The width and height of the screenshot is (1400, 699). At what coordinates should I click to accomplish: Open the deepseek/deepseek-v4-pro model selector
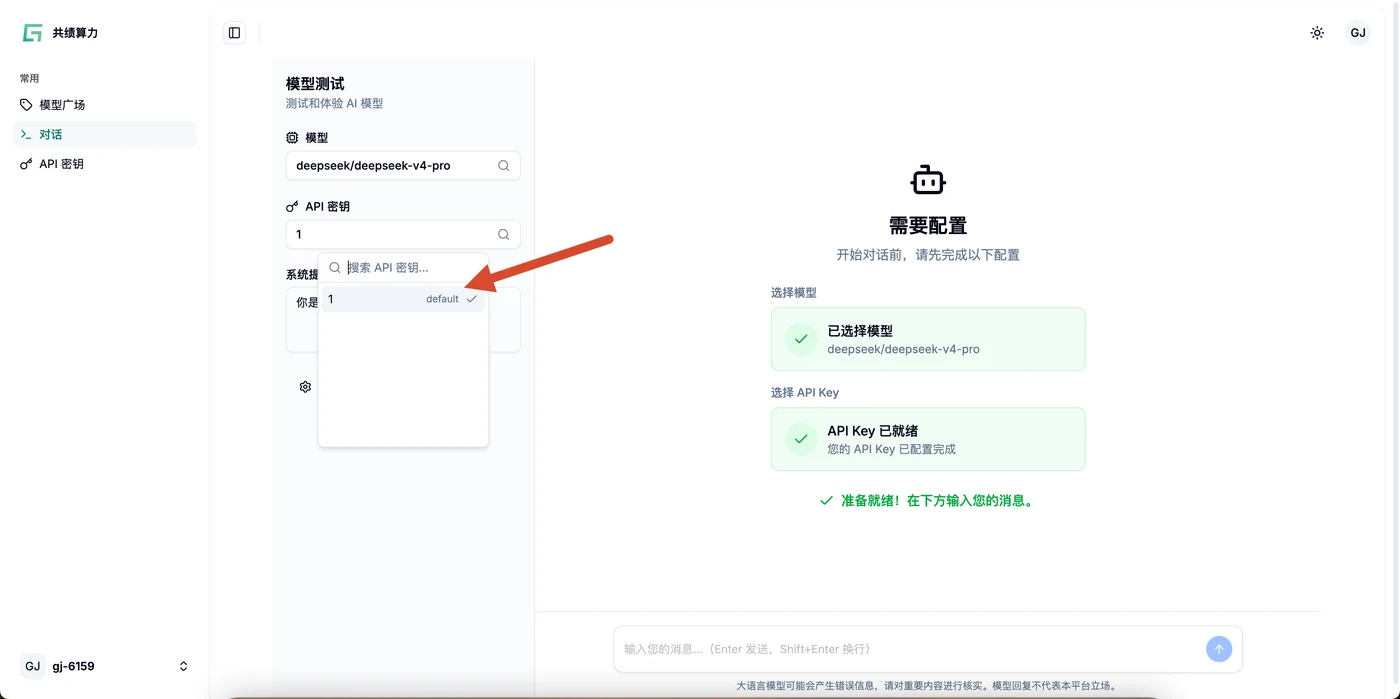(403, 166)
